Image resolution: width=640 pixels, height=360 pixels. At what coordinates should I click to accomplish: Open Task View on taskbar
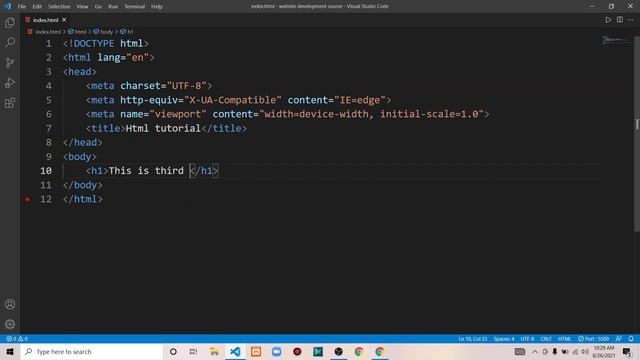(x=193, y=351)
